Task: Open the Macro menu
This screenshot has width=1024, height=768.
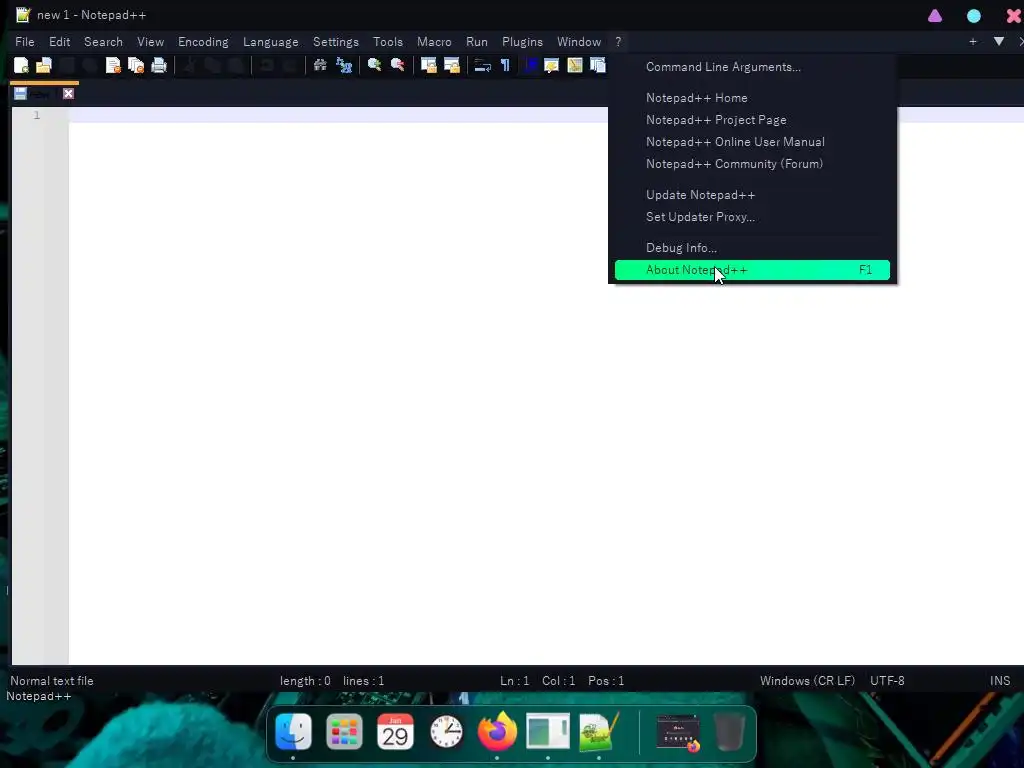Action: click(434, 42)
